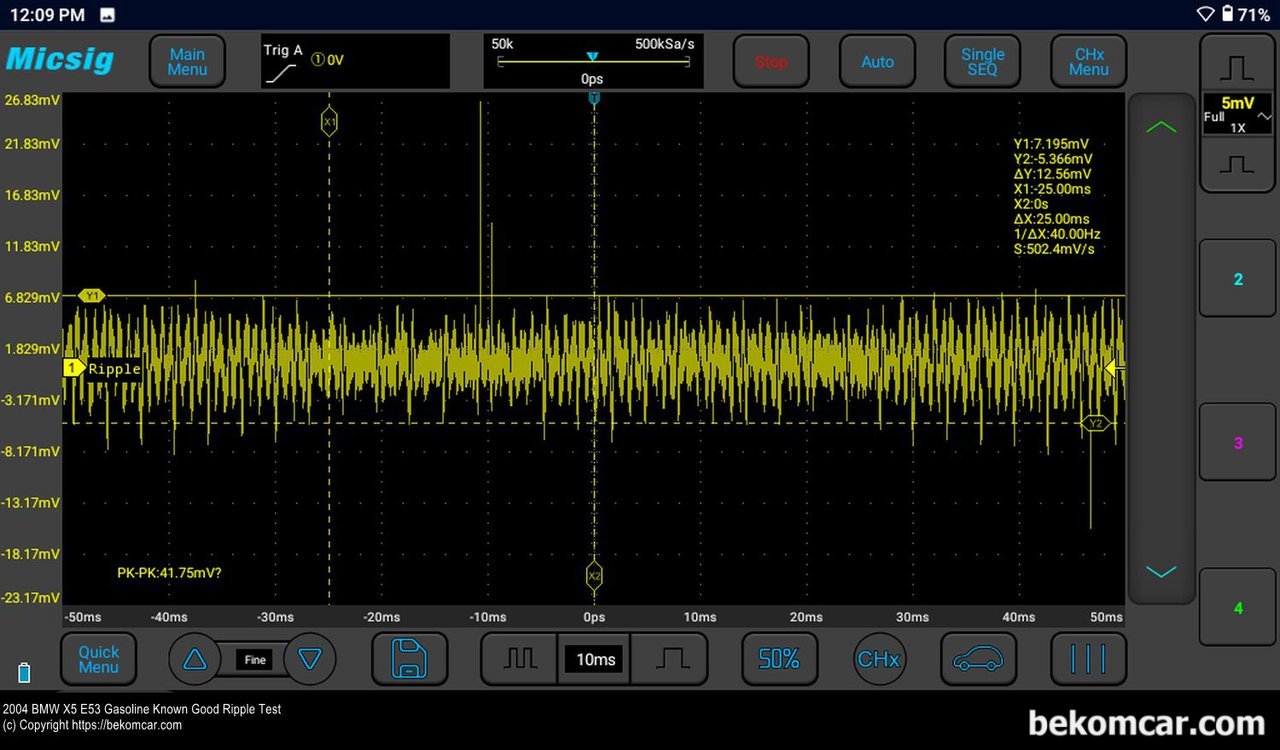1280x750 pixels.
Task: Tap the up triangle fine adjust button
Action: (194, 659)
